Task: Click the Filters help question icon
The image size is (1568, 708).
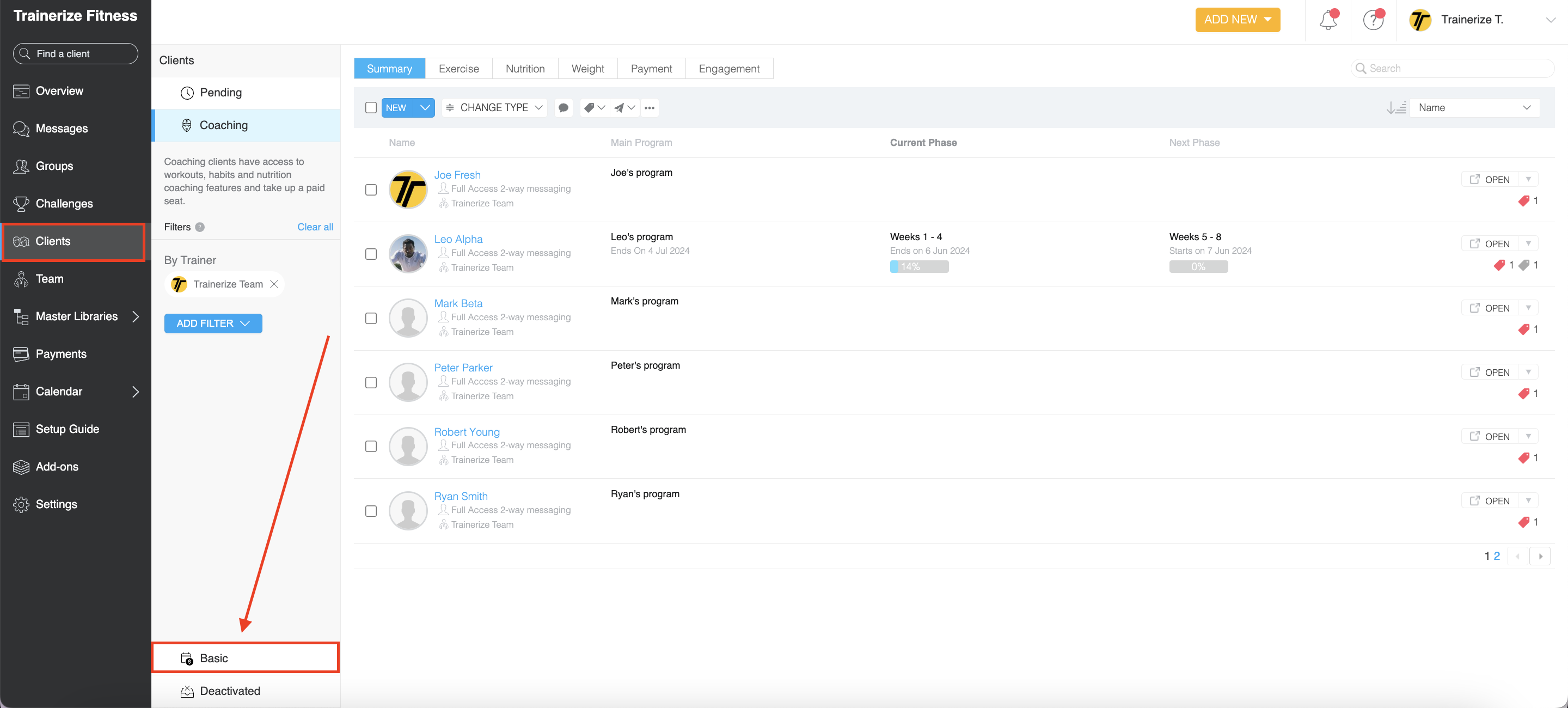Action: (200, 227)
